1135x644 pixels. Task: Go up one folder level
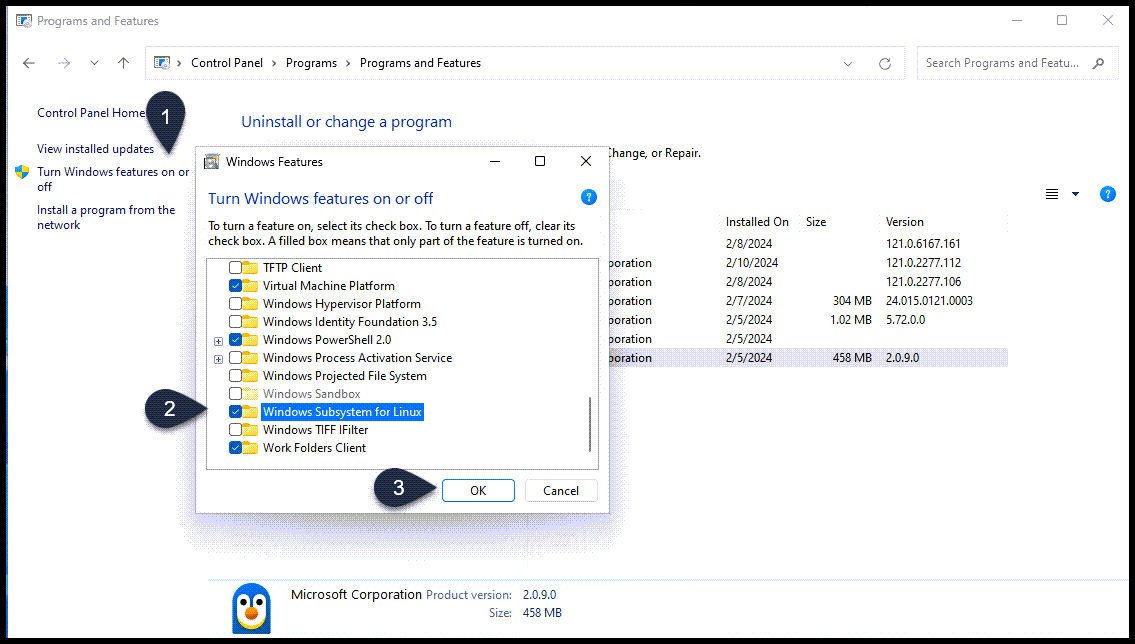tap(124, 63)
